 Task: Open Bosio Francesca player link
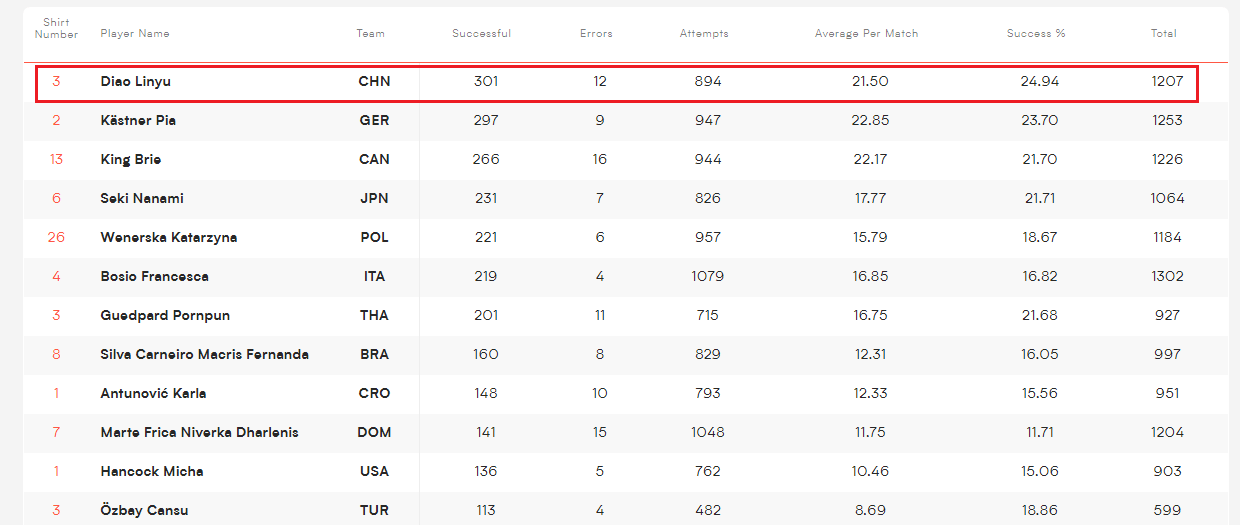tap(155, 276)
